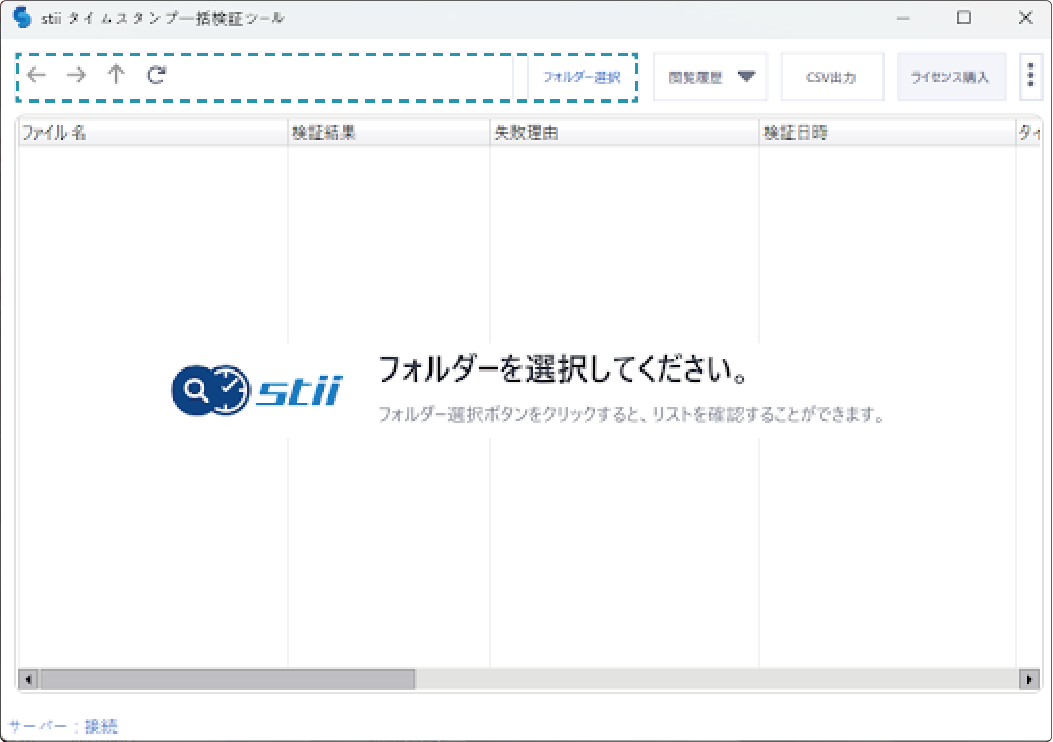Click the horizontal scrollbar right arrow
This screenshot has height=742, width=1053.
pos(1029,679)
